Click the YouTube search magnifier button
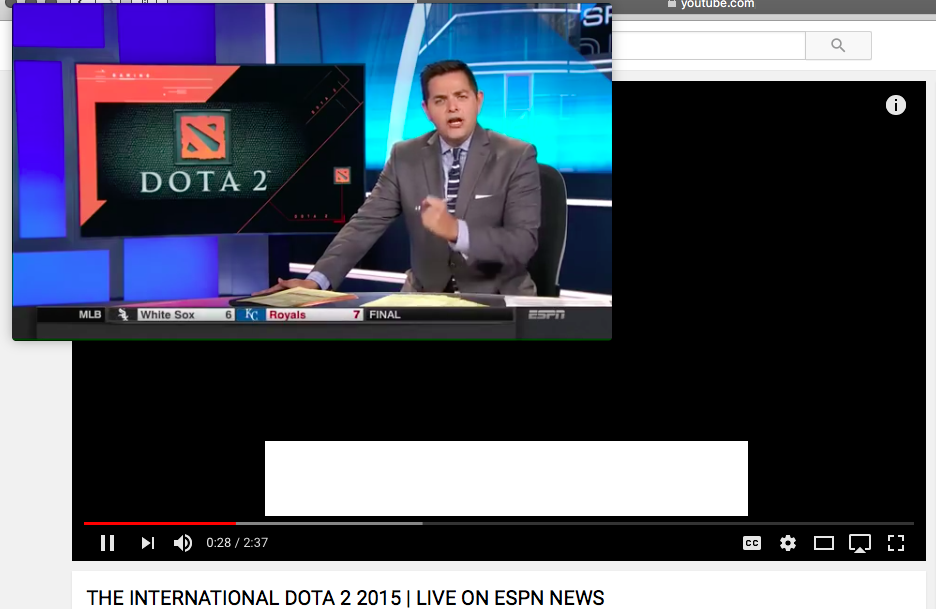This screenshot has width=936, height=609. (x=838, y=45)
